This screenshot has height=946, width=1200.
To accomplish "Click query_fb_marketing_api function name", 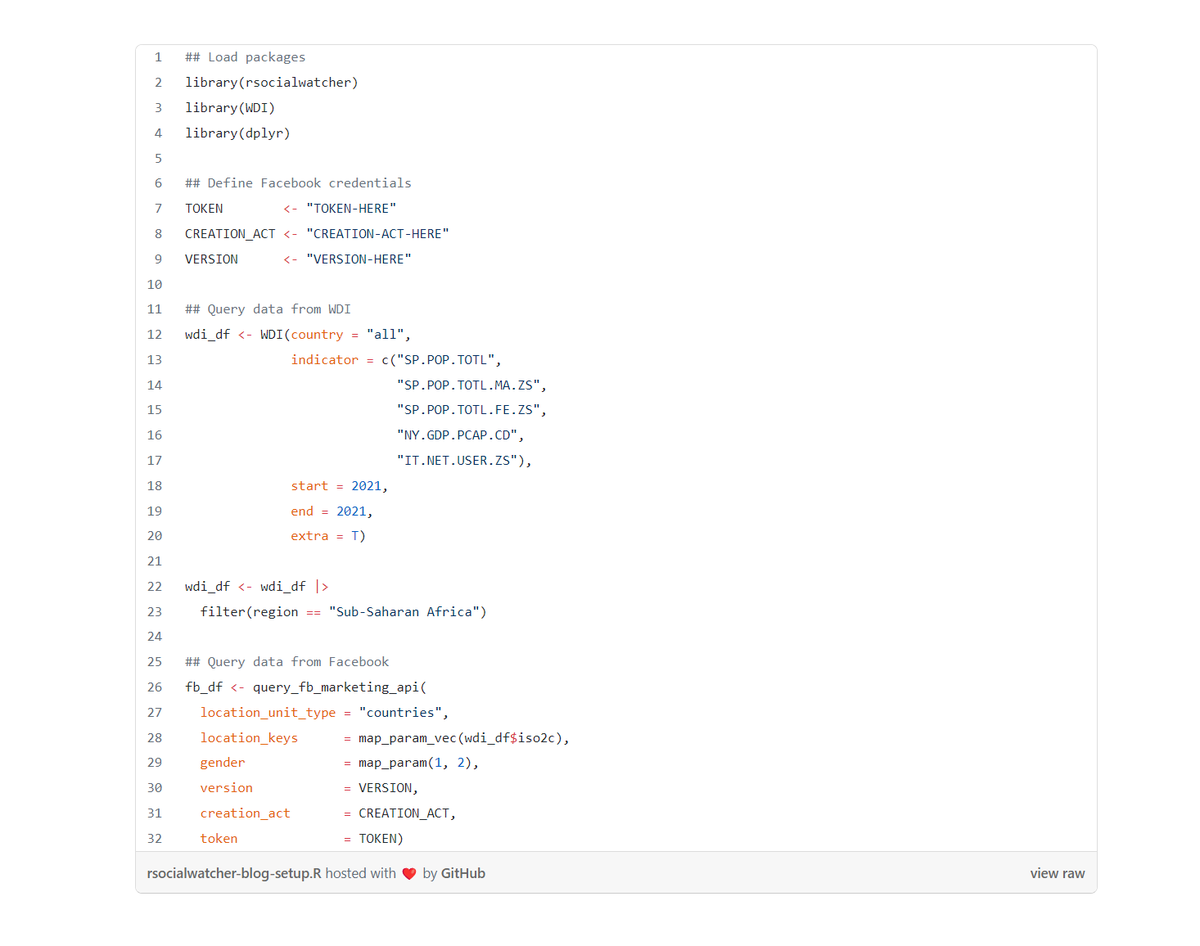I will (336, 687).
